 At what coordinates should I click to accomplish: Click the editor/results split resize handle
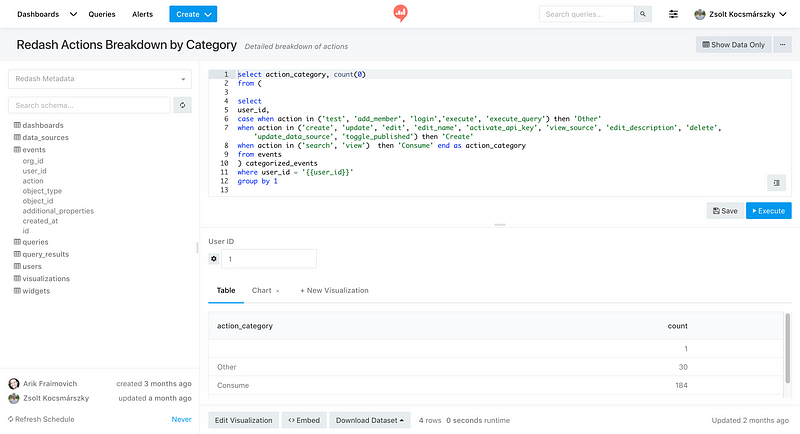tap(500, 224)
